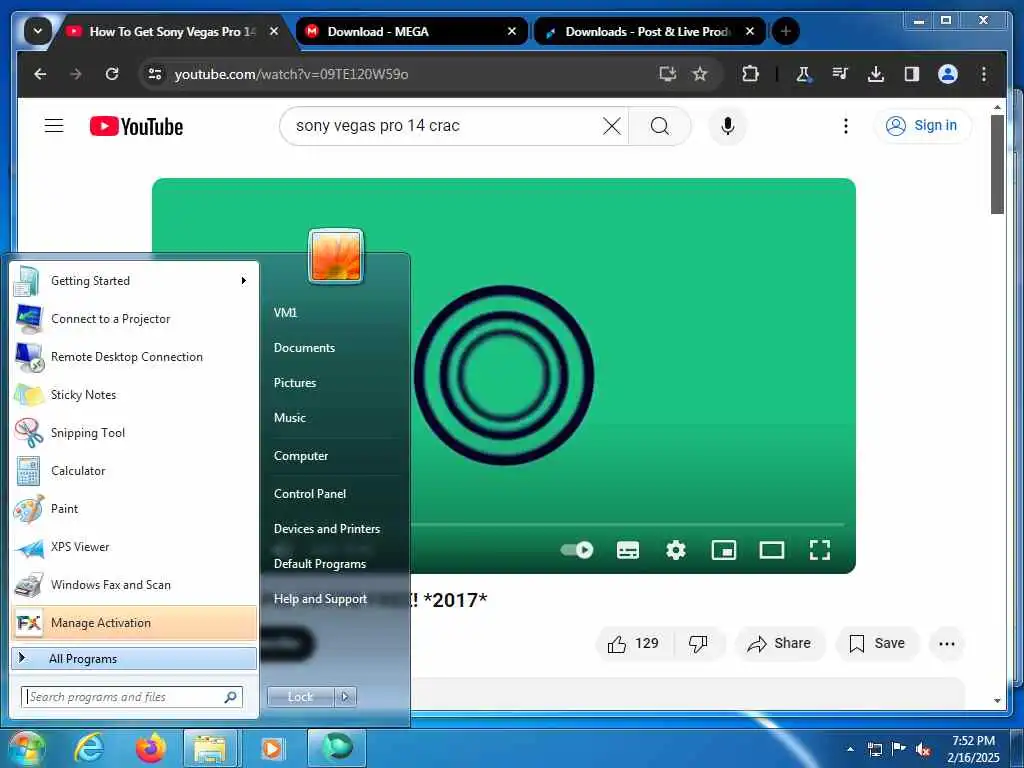This screenshot has width=1024, height=768.
Task: Open media controls icon in toolbar
Action: [x=840, y=74]
